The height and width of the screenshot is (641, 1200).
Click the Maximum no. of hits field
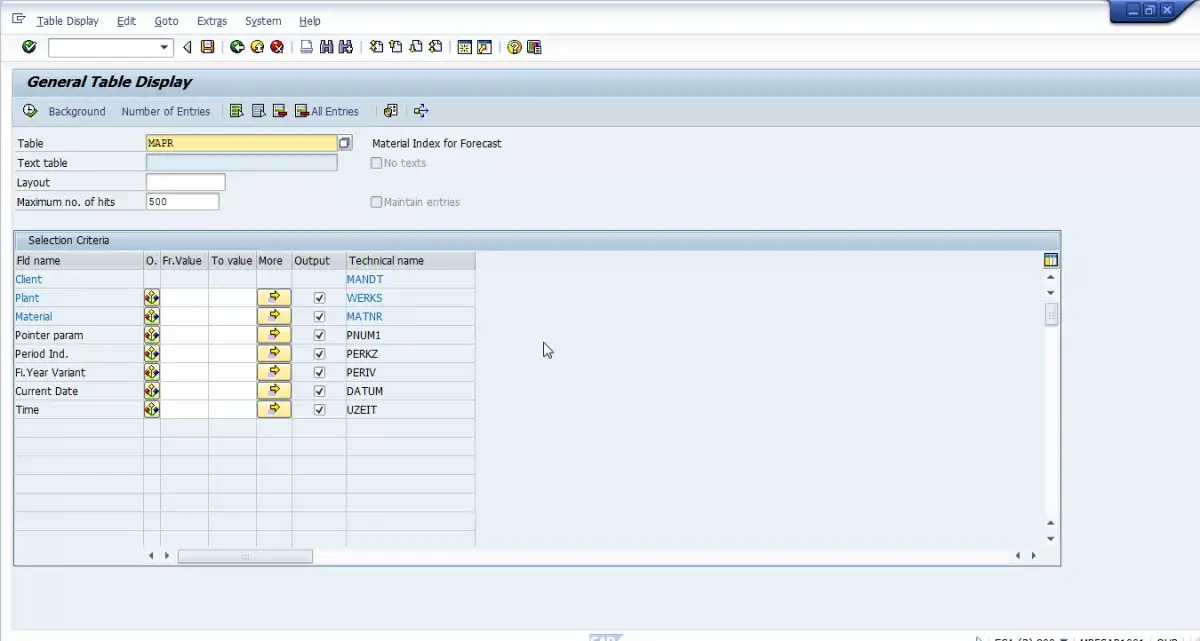(x=182, y=202)
